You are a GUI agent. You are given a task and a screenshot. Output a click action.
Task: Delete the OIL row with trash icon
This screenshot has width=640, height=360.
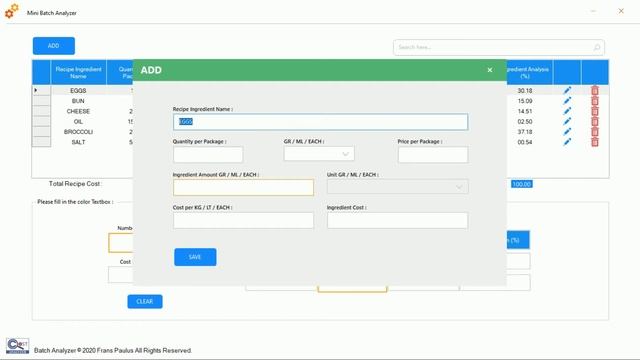coord(595,121)
